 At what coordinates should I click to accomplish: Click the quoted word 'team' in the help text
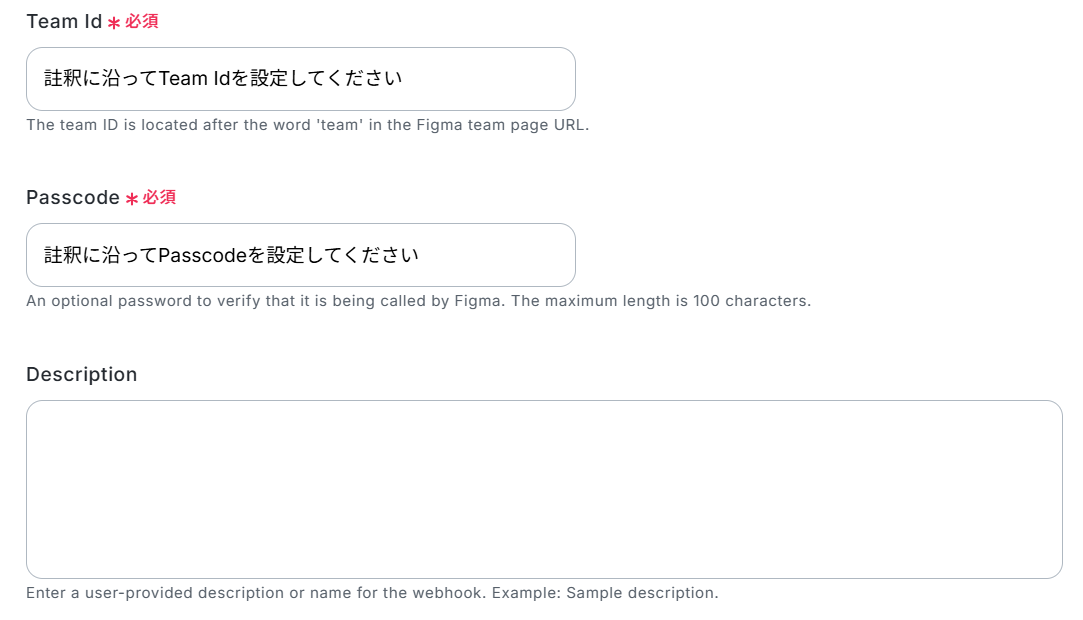[x=340, y=125]
